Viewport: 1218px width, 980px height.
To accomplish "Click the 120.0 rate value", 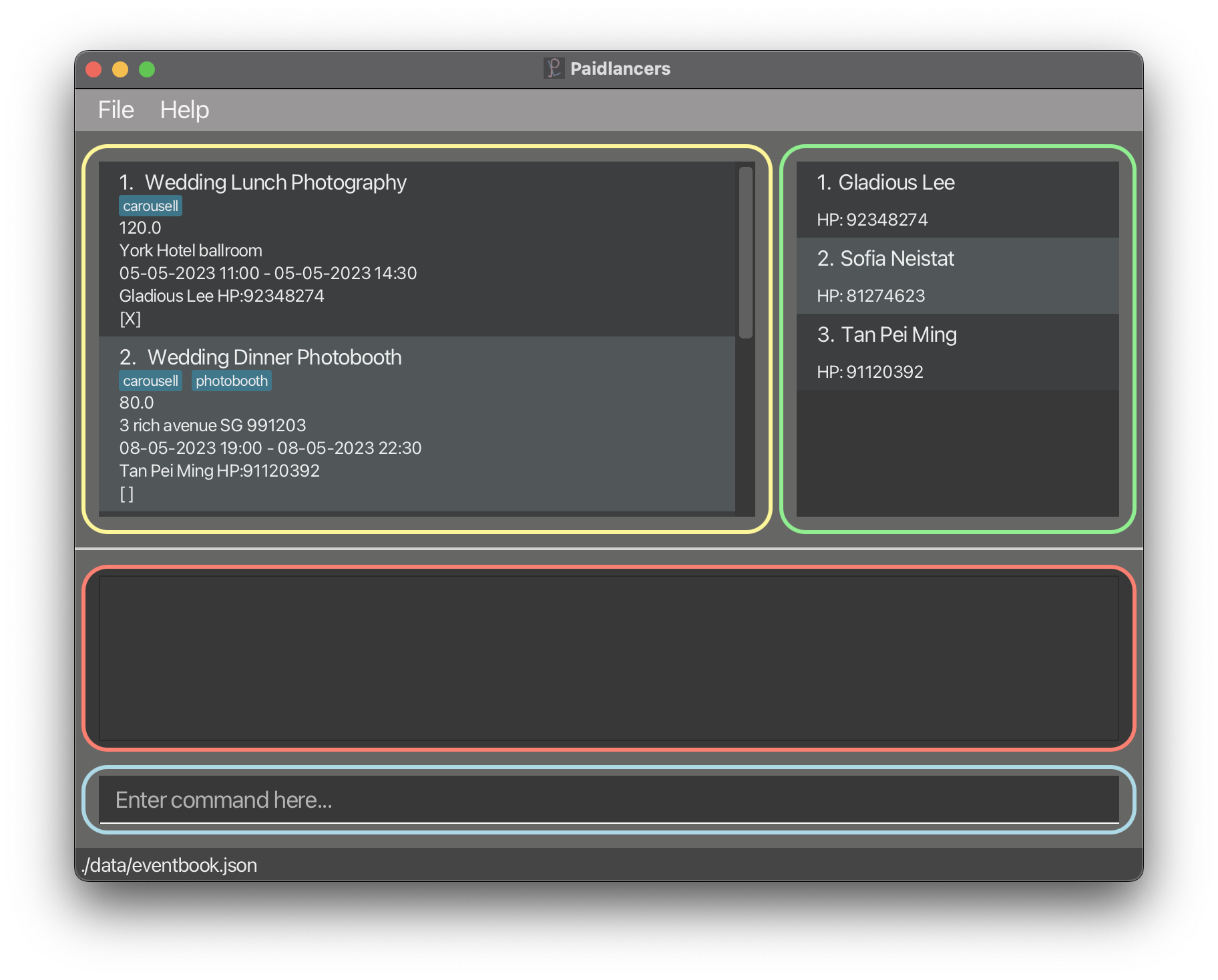I will 140,228.
